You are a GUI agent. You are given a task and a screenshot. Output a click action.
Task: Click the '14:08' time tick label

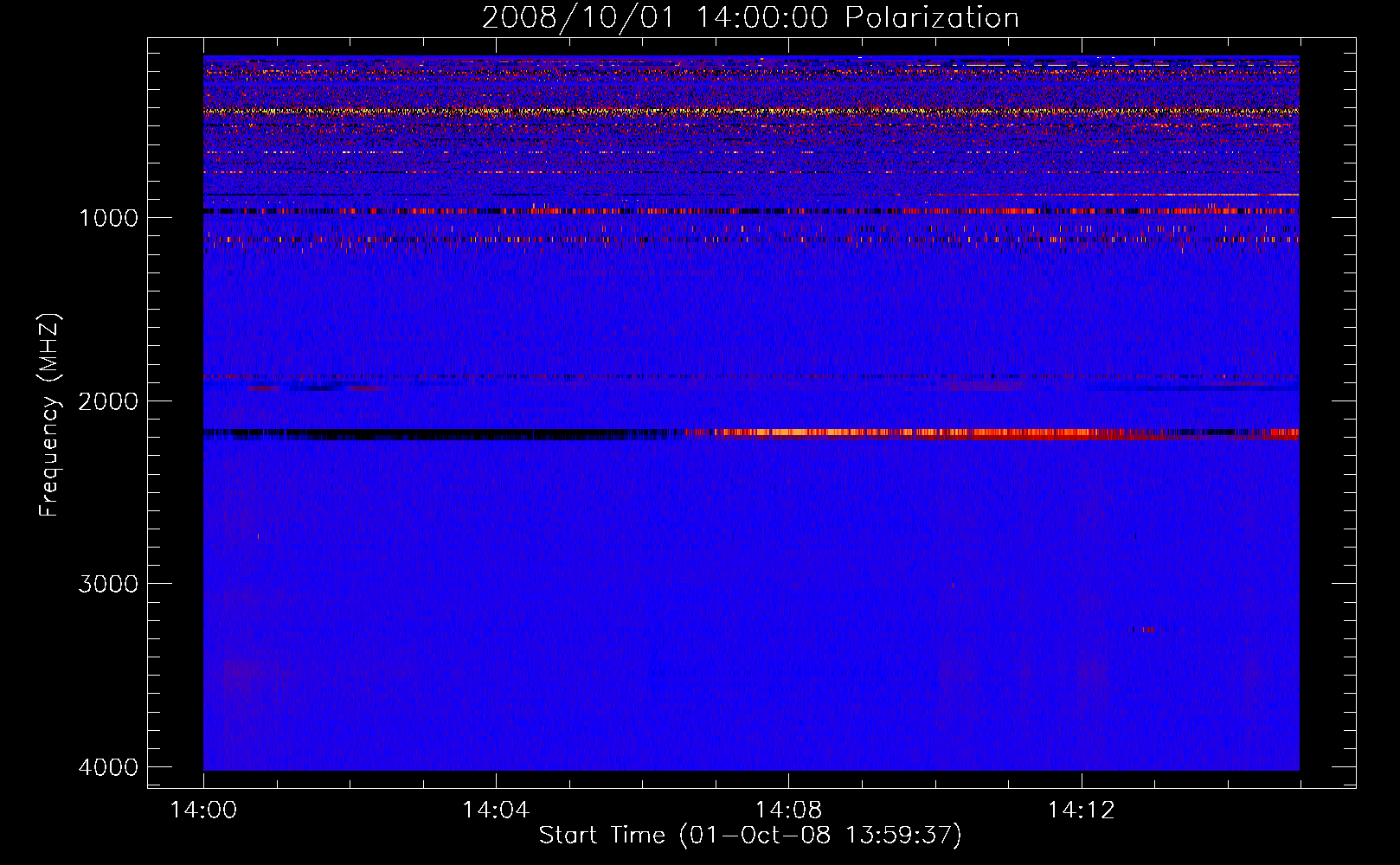(x=788, y=811)
